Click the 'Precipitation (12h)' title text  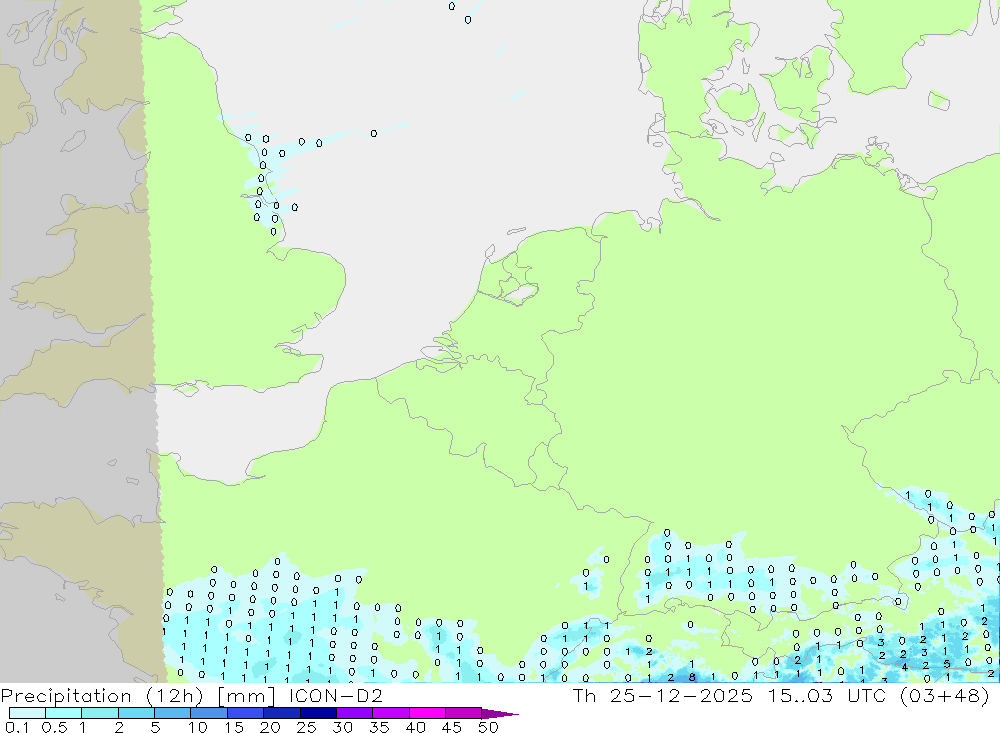[102, 696]
